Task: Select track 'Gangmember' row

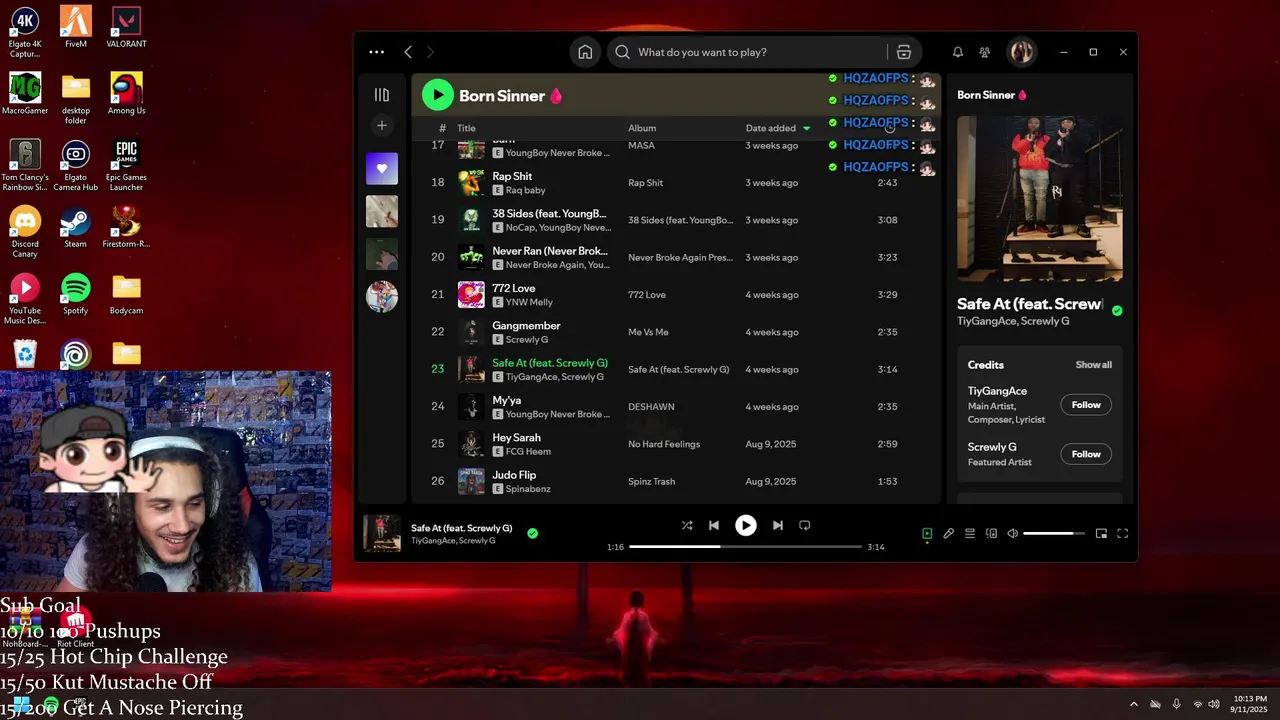Action: 675,332
